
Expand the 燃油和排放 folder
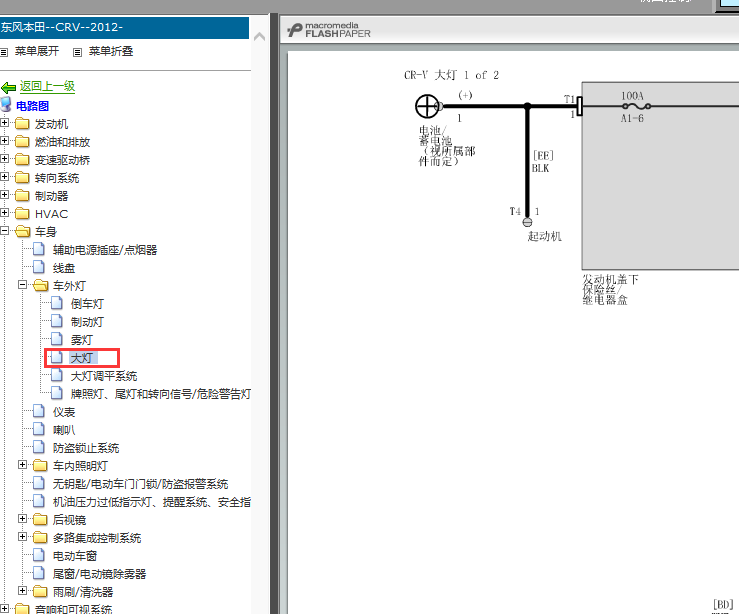point(5,141)
